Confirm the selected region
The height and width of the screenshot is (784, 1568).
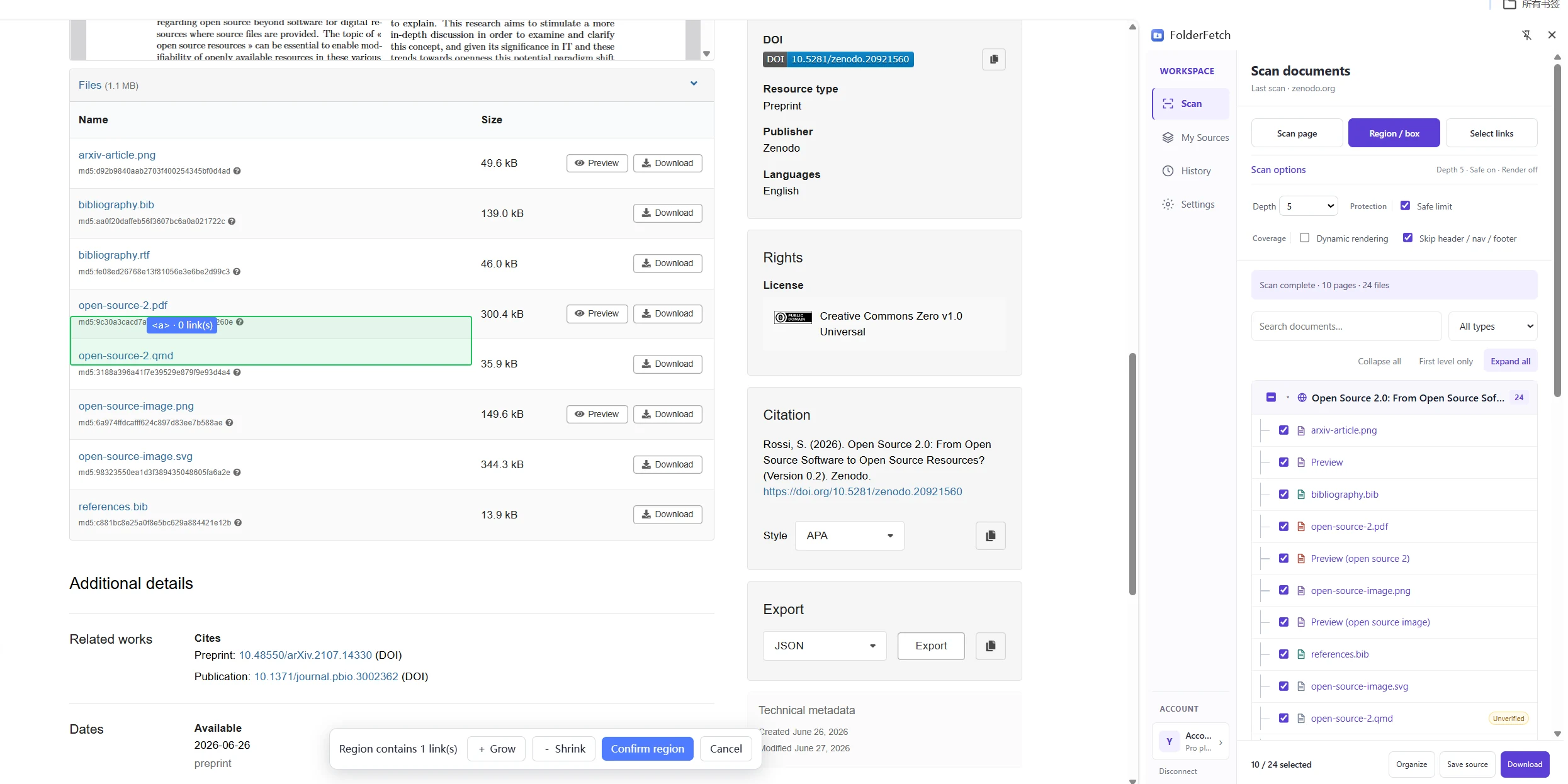tap(647, 749)
